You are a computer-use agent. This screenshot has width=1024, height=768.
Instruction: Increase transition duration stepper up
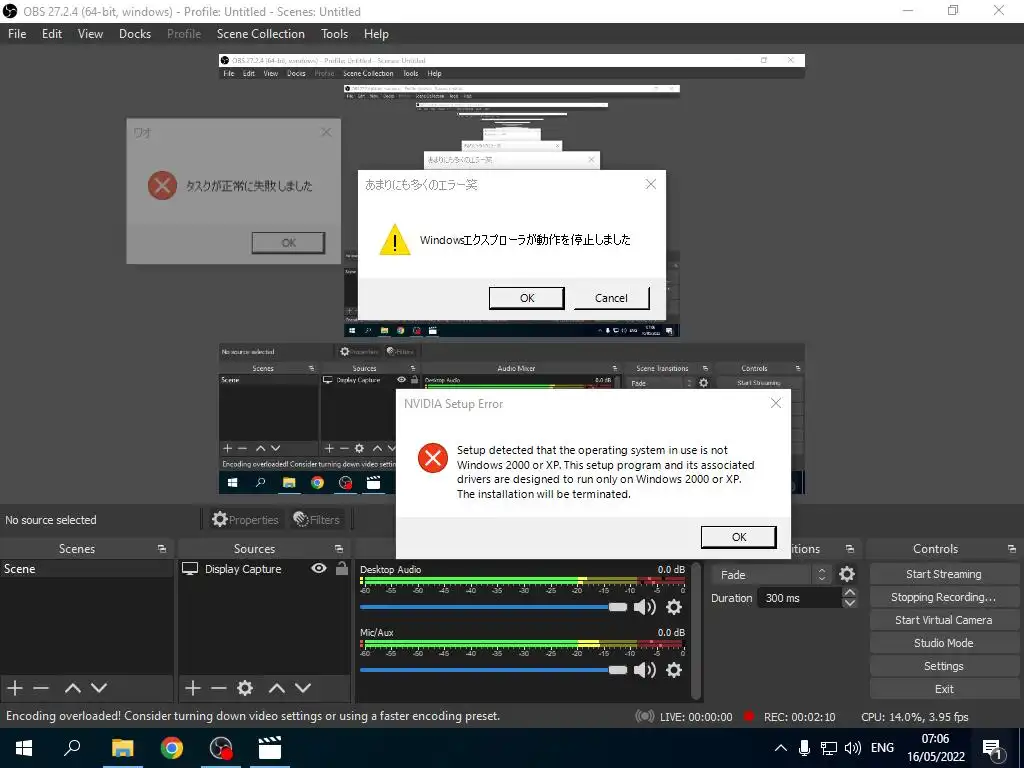tap(850, 592)
